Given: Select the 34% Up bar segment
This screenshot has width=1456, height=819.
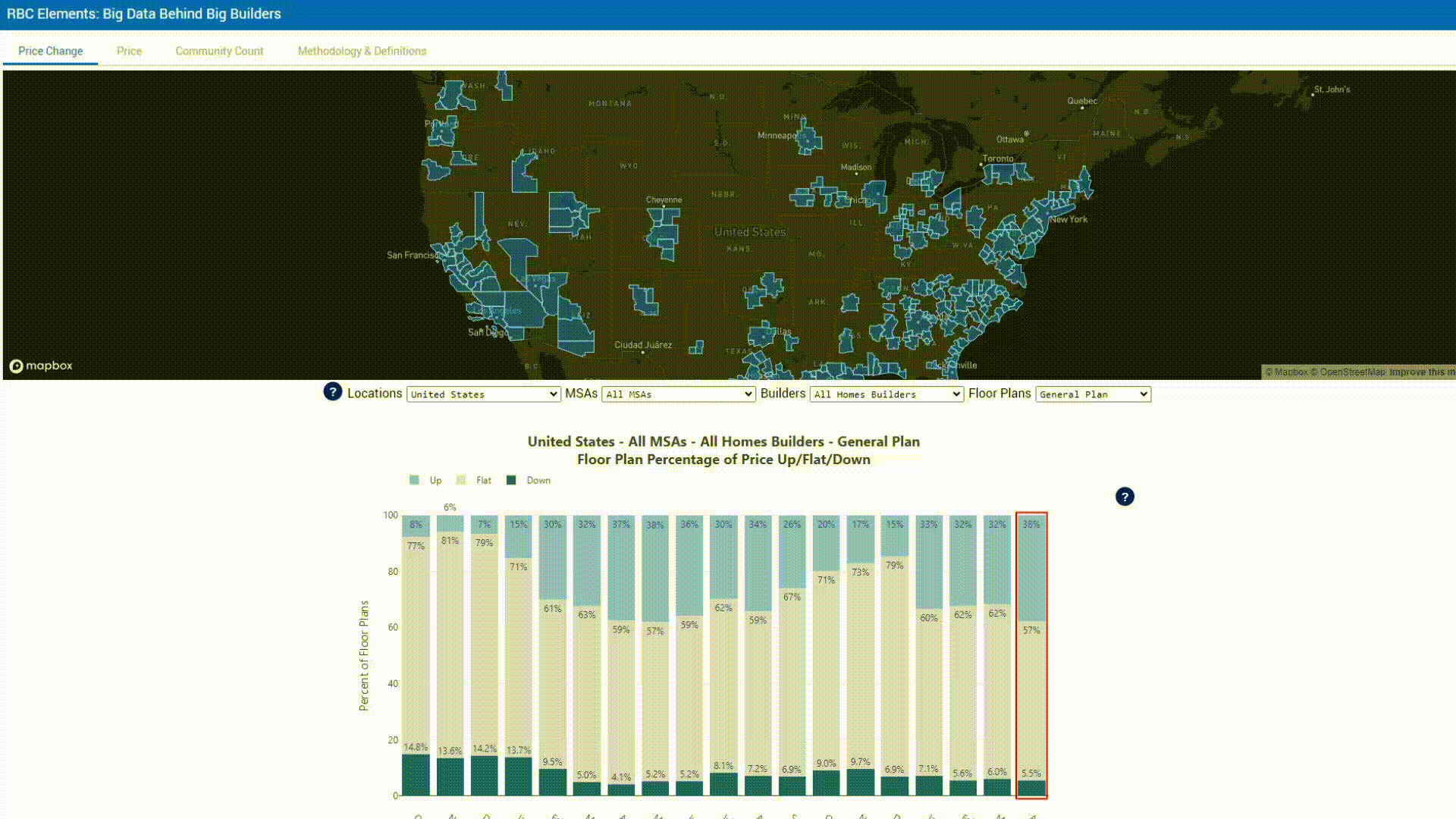Looking at the screenshot, I should click(758, 563).
